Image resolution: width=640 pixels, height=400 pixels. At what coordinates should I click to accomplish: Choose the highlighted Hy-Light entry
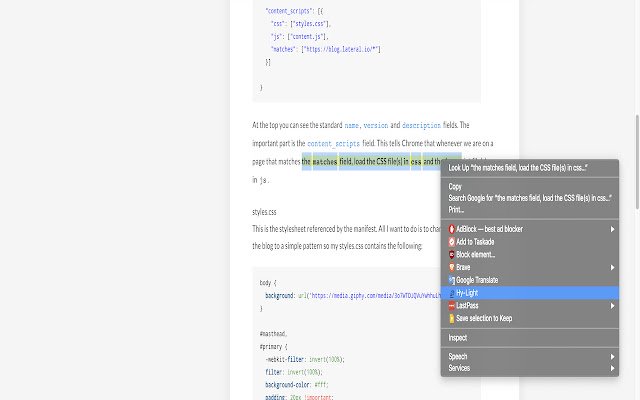coord(530,293)
